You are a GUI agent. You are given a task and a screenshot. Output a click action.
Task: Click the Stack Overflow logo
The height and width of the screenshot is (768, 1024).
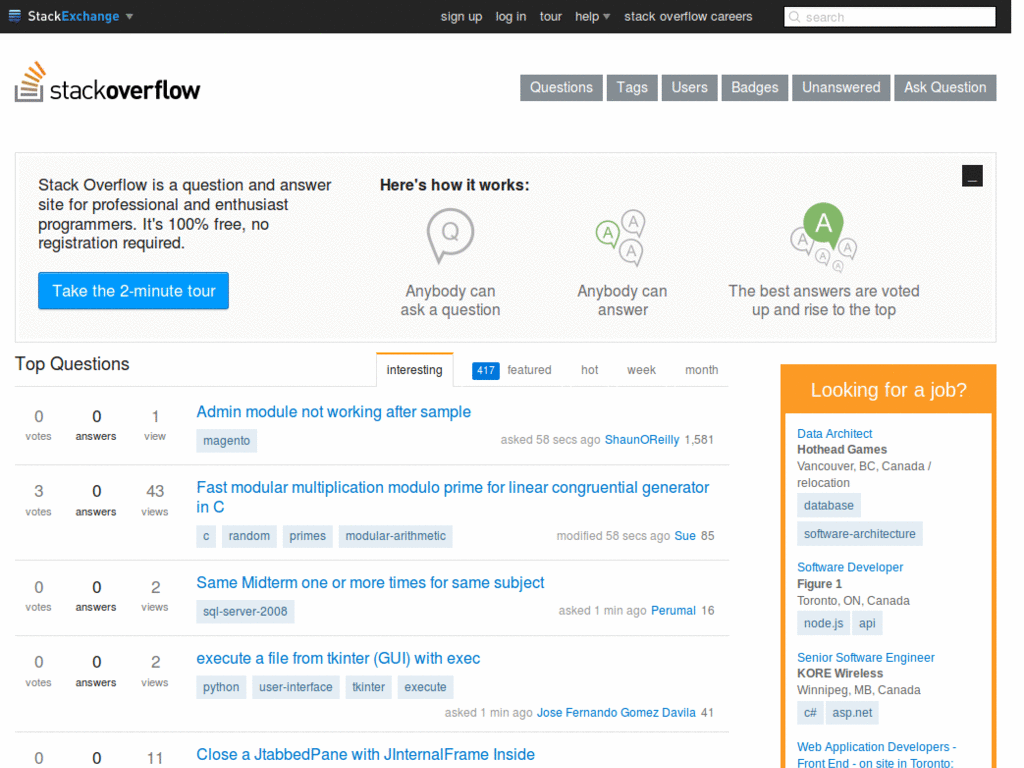(x=108, y=83)
